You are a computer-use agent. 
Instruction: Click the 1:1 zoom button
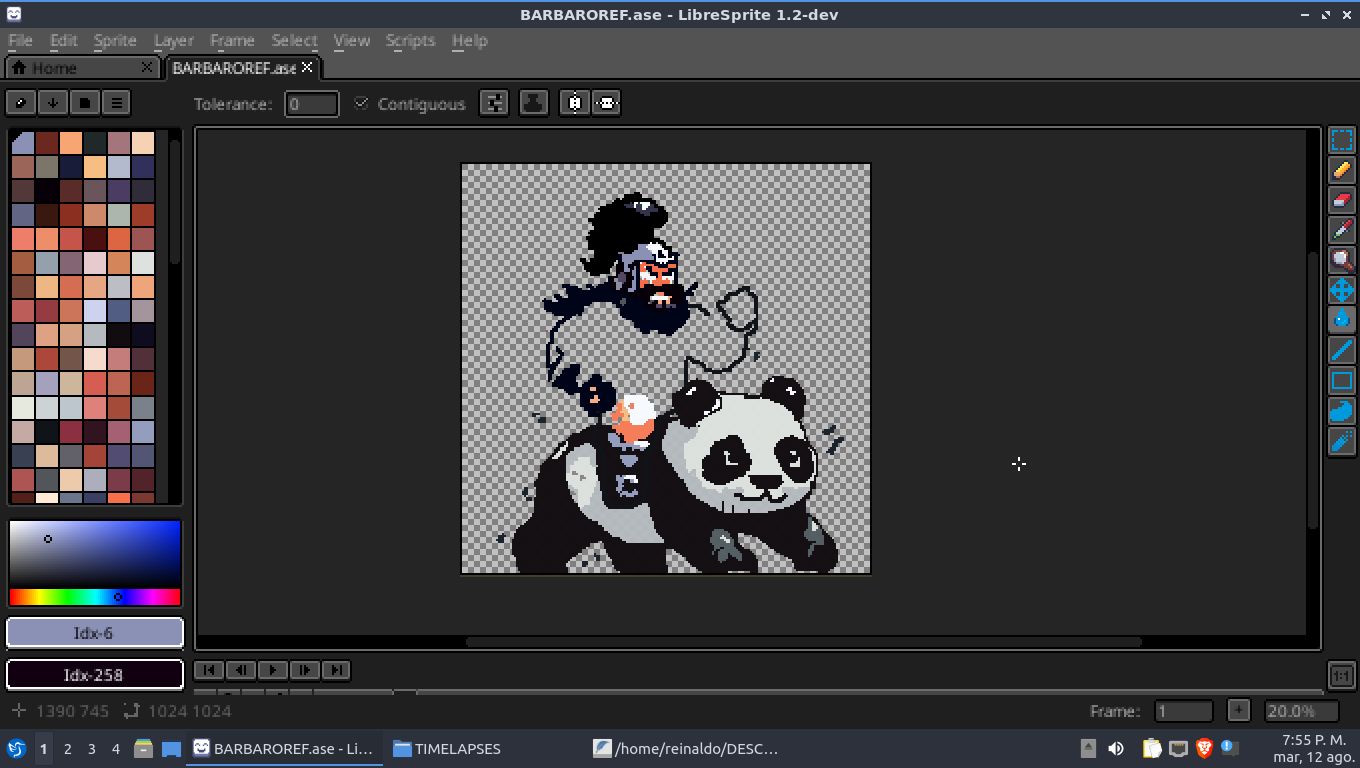tap(1341, 676)
